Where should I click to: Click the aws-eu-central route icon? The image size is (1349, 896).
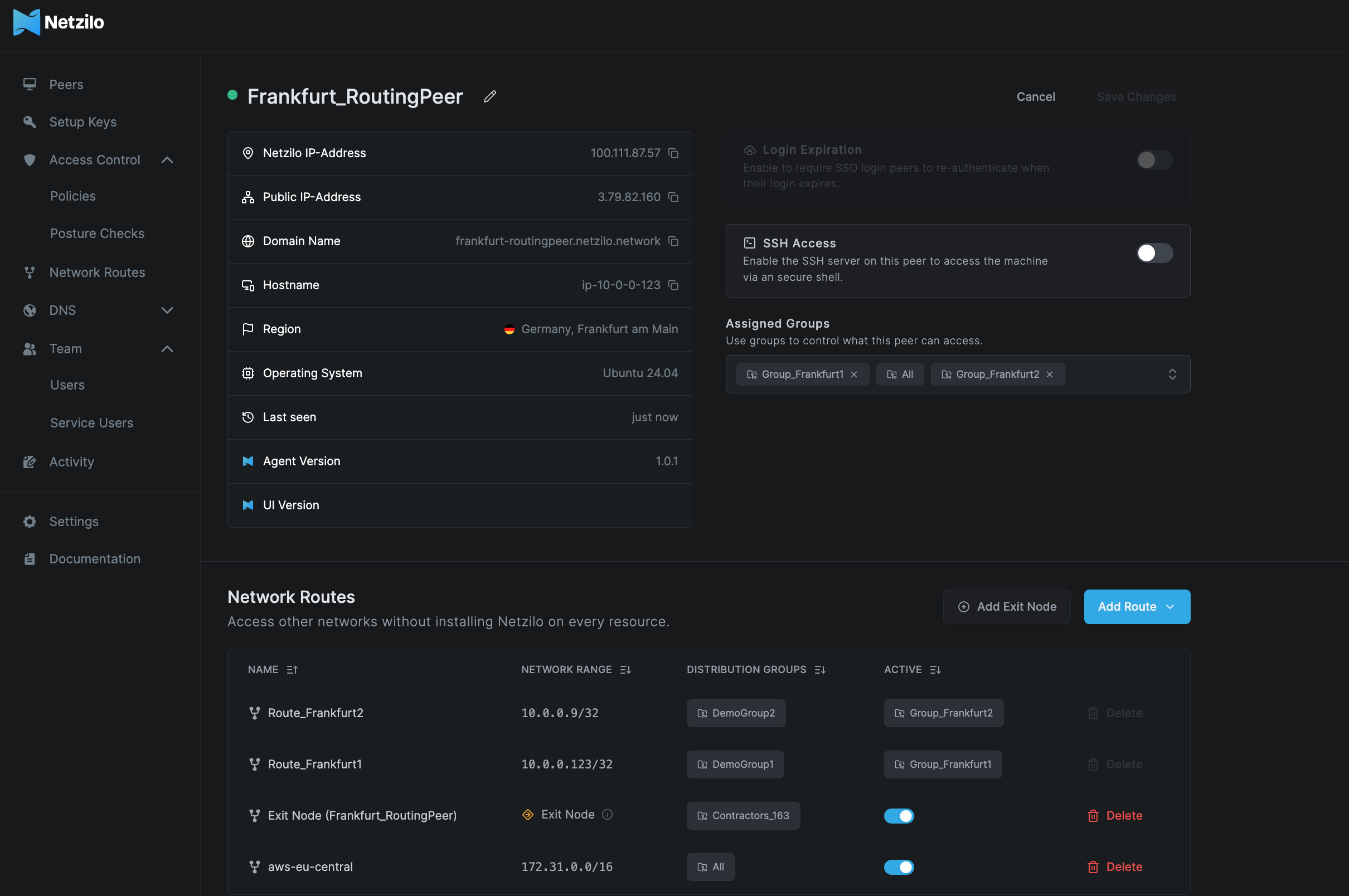pos(254,867)
